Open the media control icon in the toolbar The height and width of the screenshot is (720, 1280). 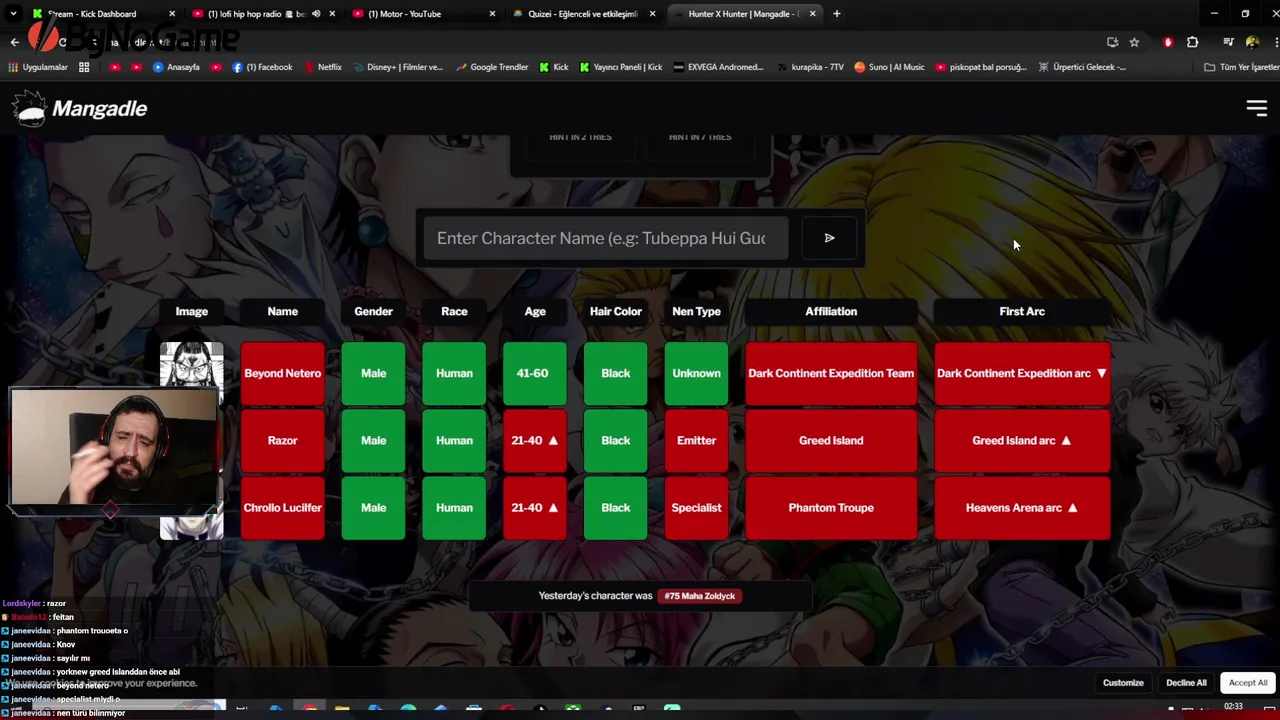[x=1228, y=42]
